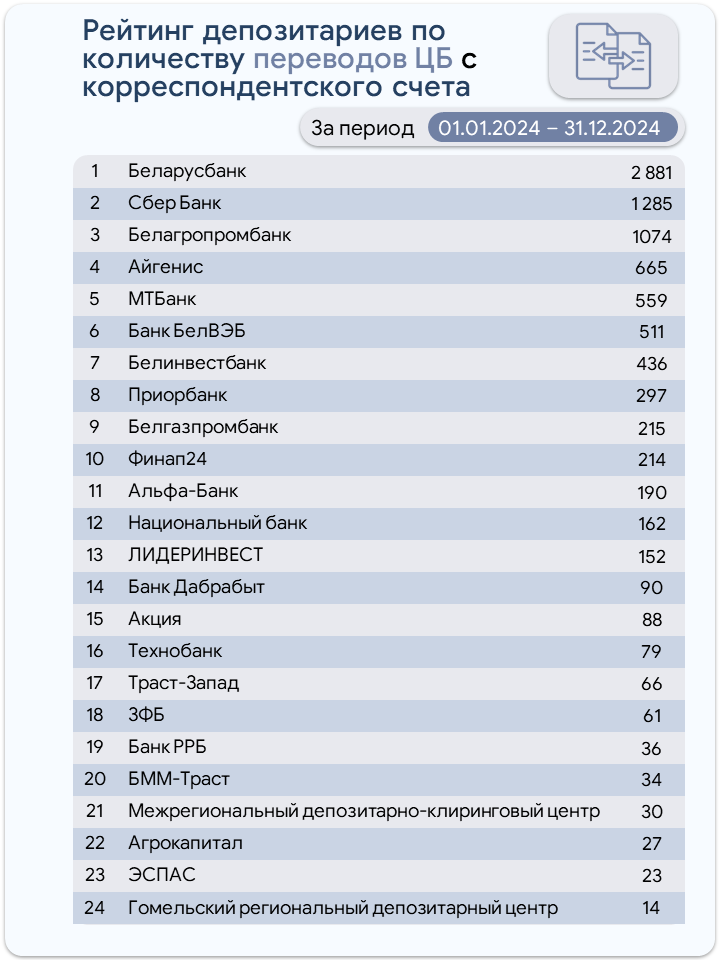Screen dimensions: 720x960
Task: Select Финап24 entry
Action: point(168,459)
